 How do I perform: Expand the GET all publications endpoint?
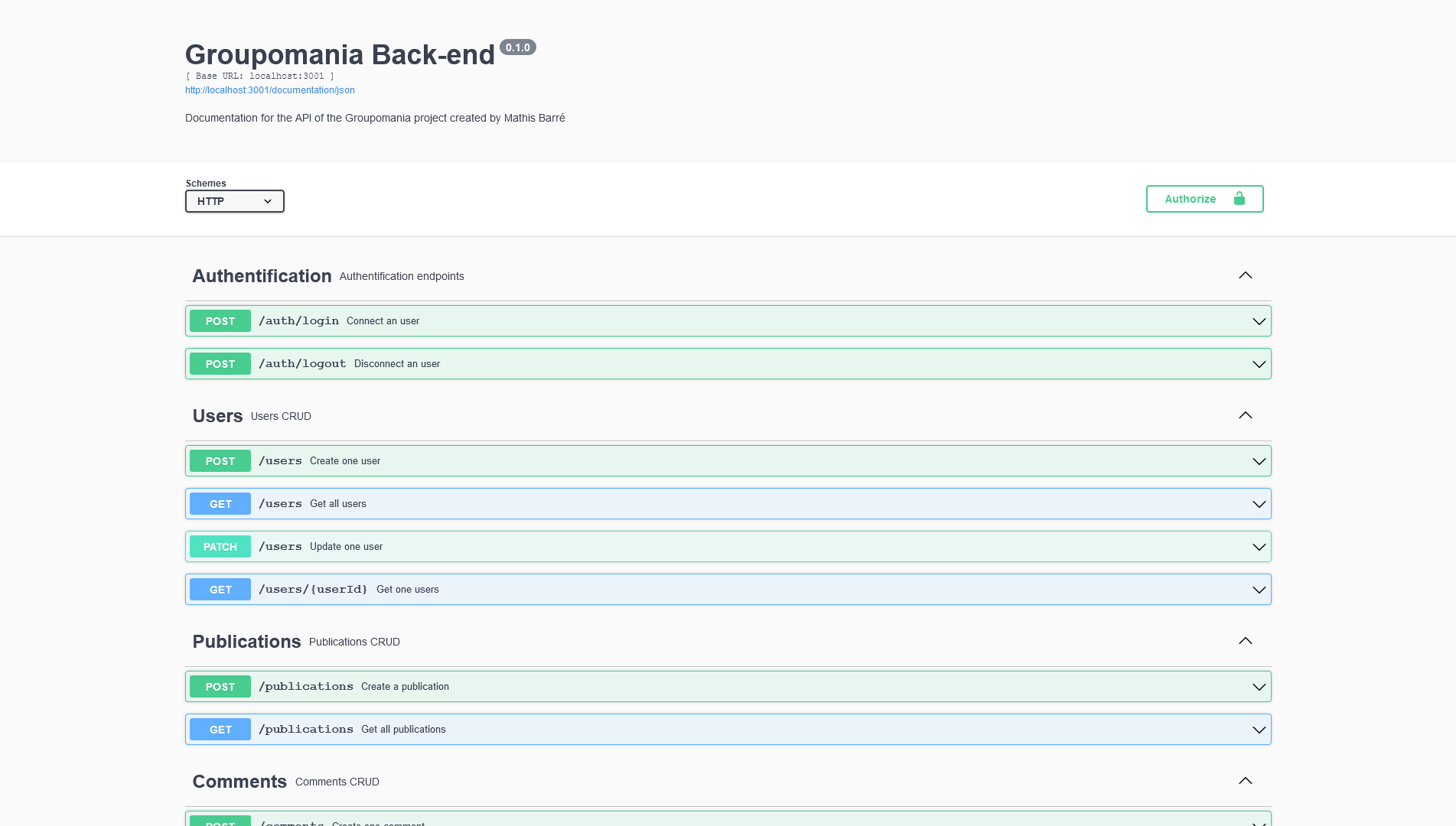[x=1259, y=729]
